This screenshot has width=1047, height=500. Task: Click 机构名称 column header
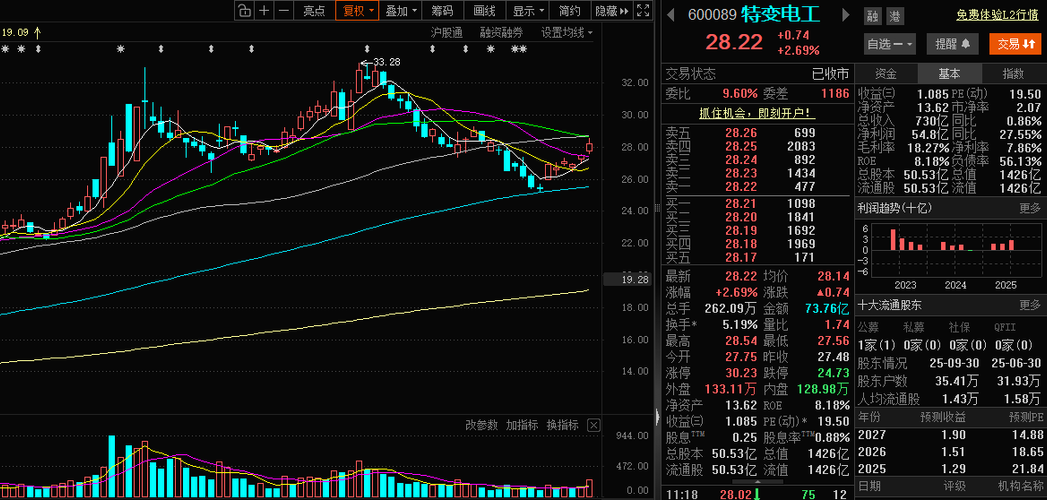click(x=1020, y=485)
